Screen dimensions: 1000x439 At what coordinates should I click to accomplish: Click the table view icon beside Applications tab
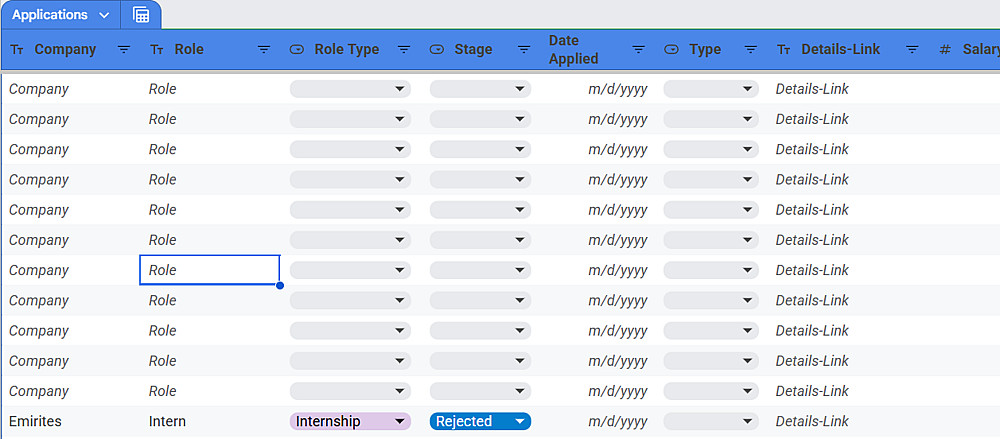141,15
